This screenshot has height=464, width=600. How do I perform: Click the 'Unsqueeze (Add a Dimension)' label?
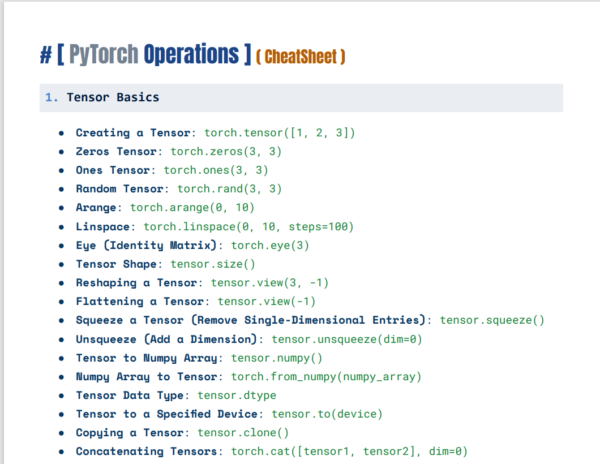tap(166, 339)
